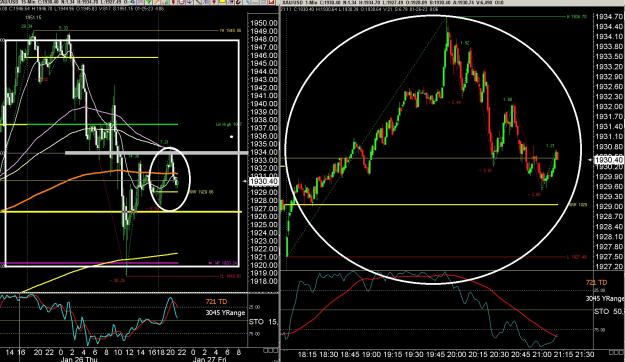
Task: Click the red square toolbar icon at the toolbar's end
Action: tap(271, 2)
